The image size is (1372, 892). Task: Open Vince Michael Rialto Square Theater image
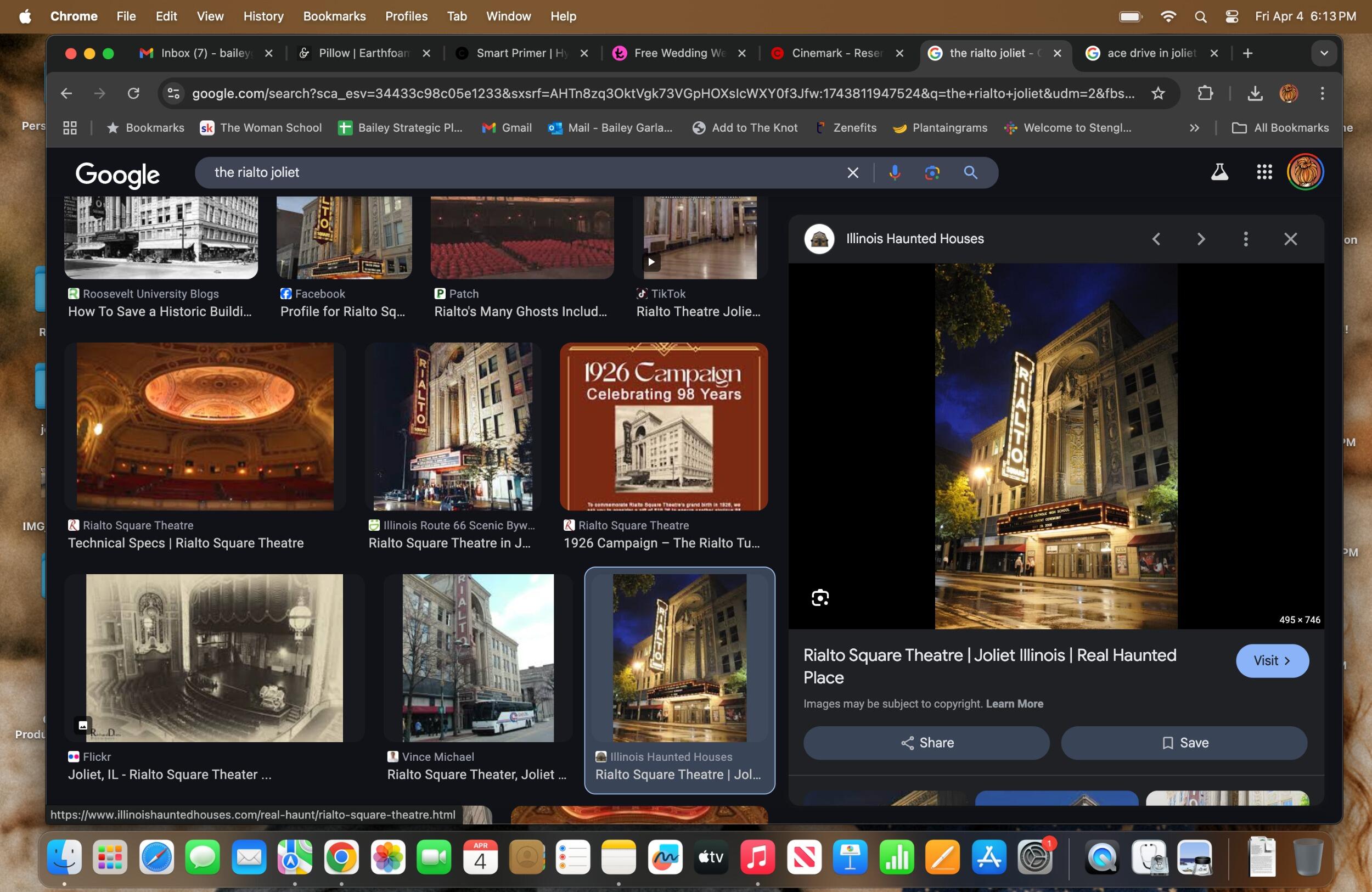478,658
